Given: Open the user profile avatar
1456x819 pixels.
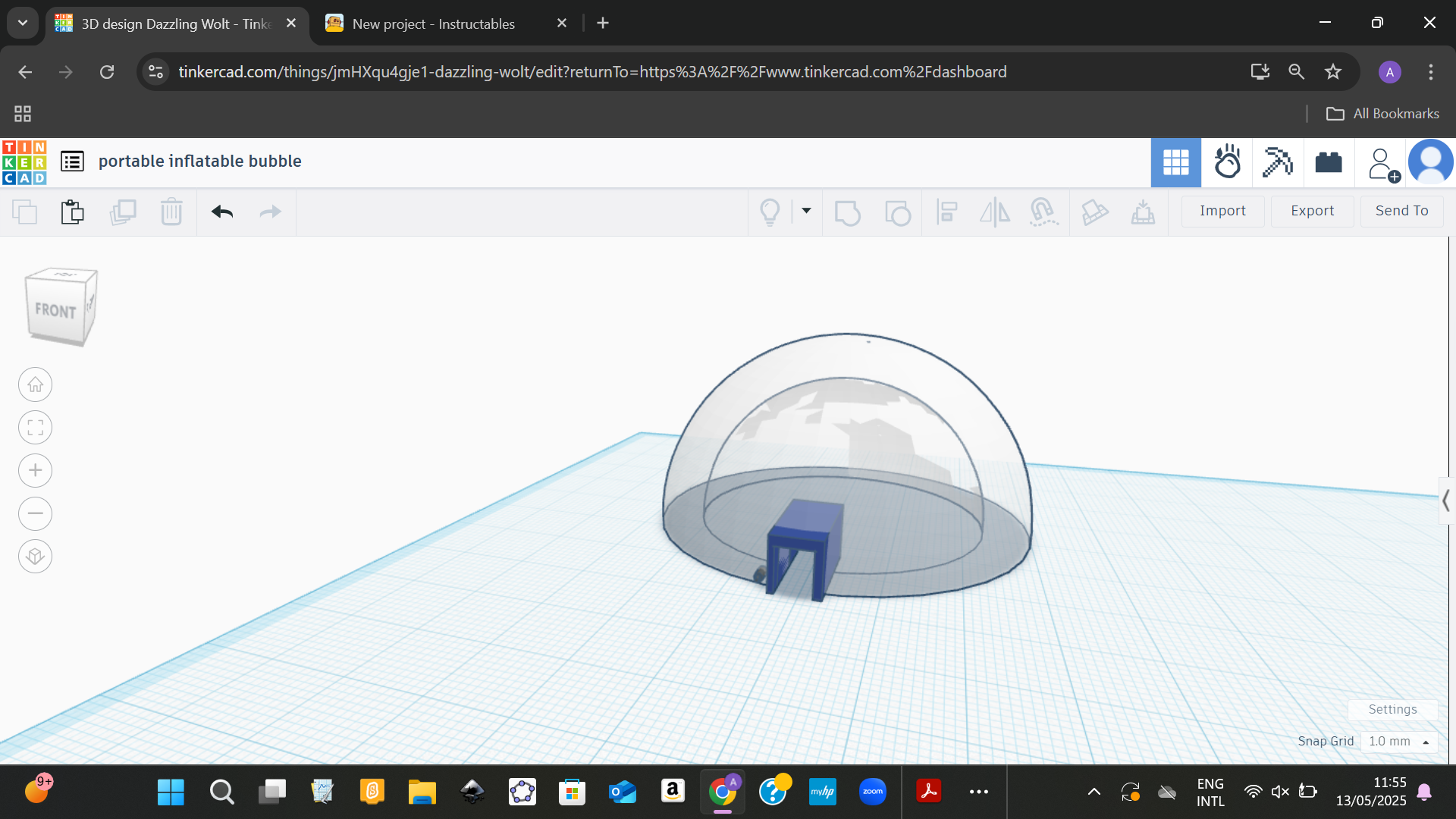Looking at the screenshot, I should pos(1430,162).
